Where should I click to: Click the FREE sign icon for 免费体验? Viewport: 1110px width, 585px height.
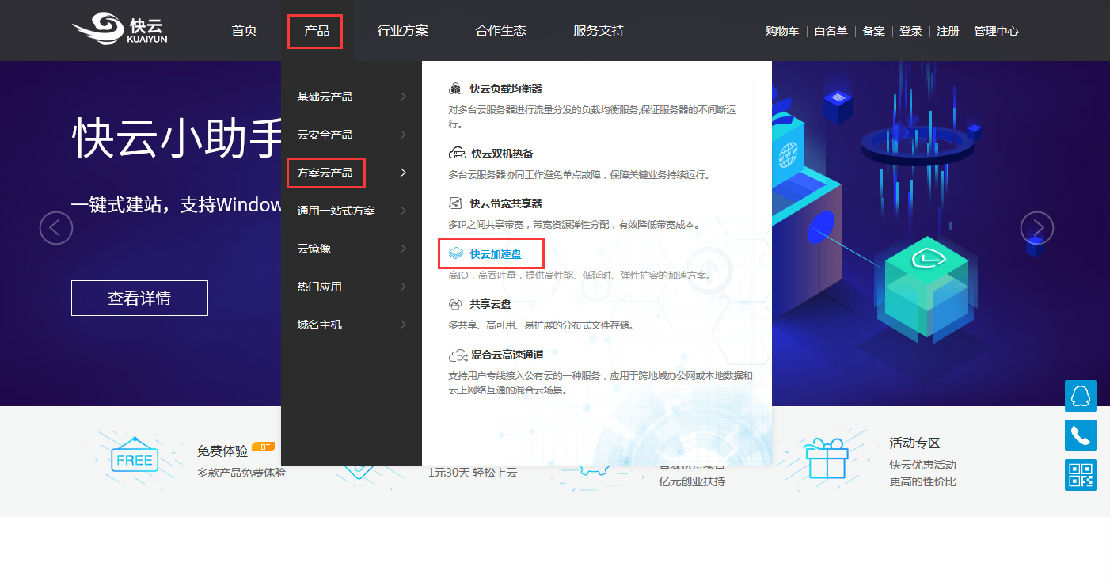pos(133,460)
